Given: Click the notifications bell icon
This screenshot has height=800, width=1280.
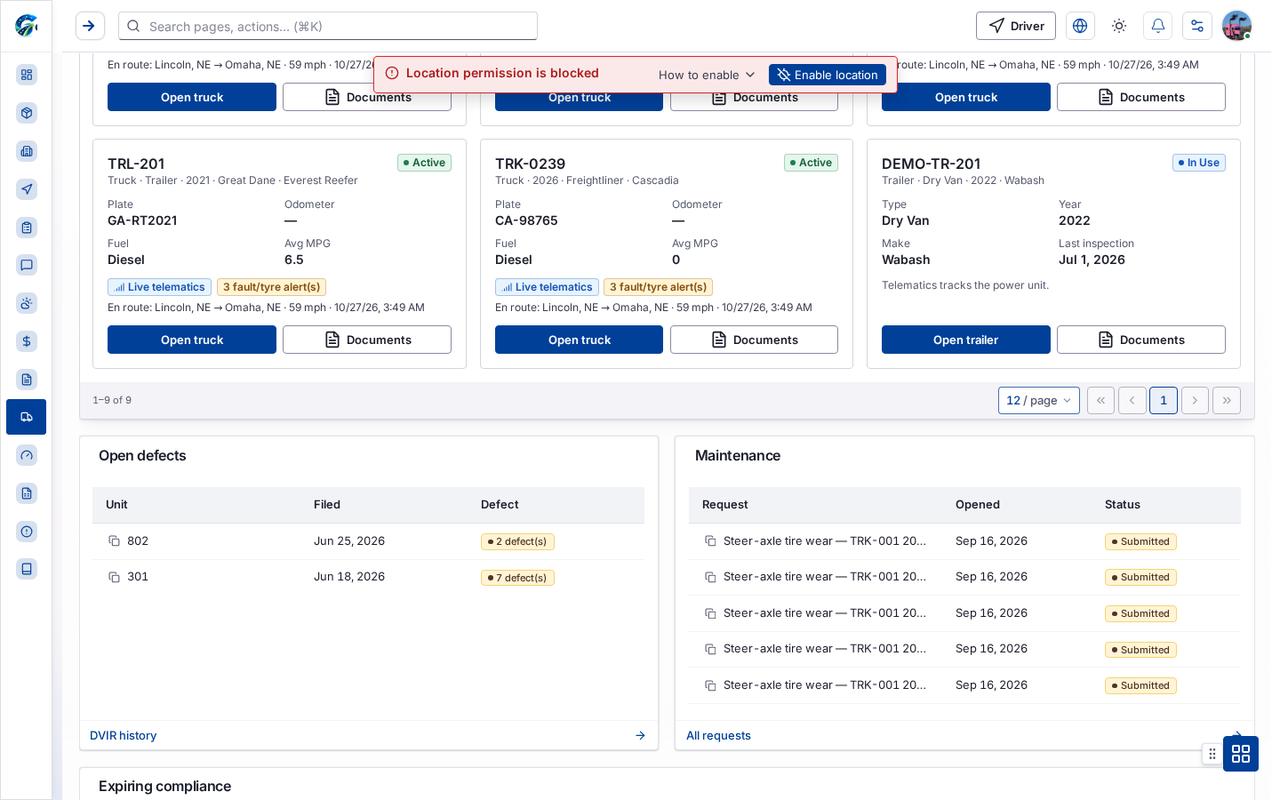Looking at the screenshot, I should (1158, 26).
